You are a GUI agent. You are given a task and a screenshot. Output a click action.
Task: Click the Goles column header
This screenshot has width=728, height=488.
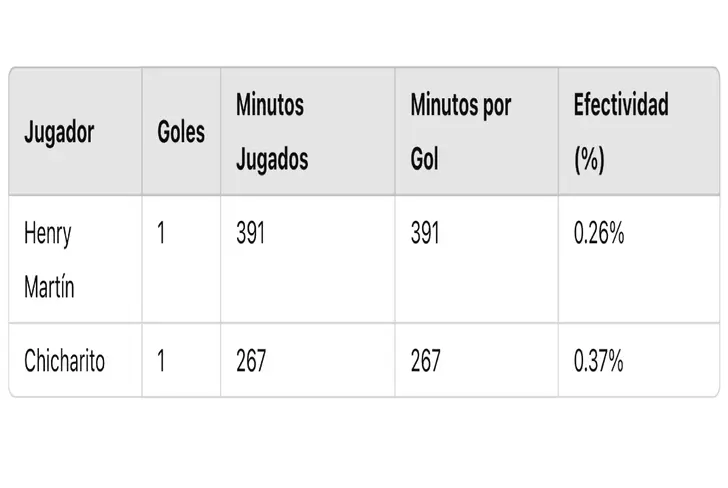181,132
